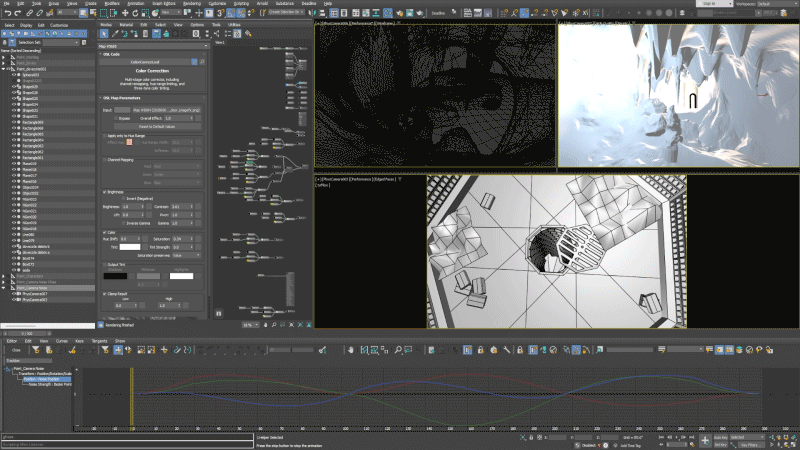Toggle the Clamp Result checkbox
The width and height of the screenshot is (800, 450).
tap(105, 294)
